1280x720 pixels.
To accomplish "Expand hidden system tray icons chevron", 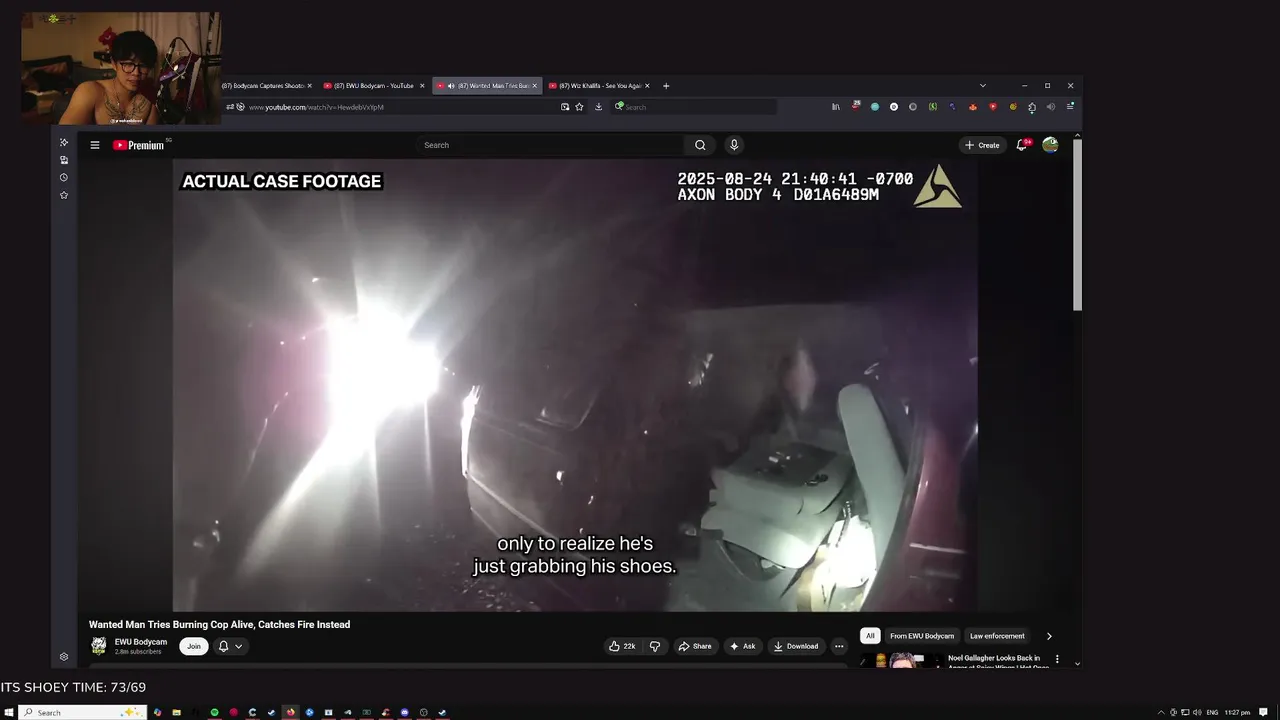I will [x=1161, y=712].
